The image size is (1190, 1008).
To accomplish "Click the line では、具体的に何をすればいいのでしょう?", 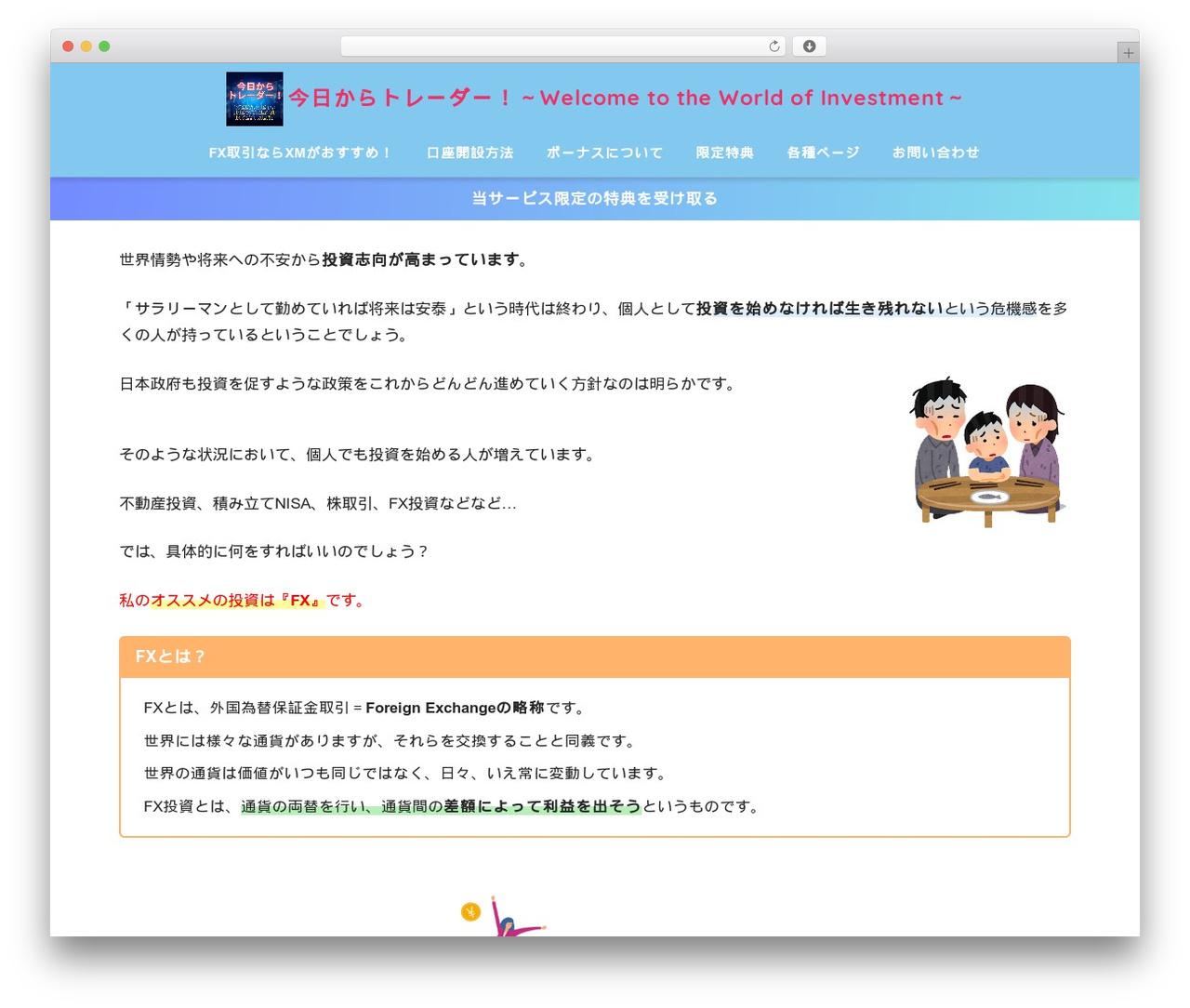I will click(274, 552).
